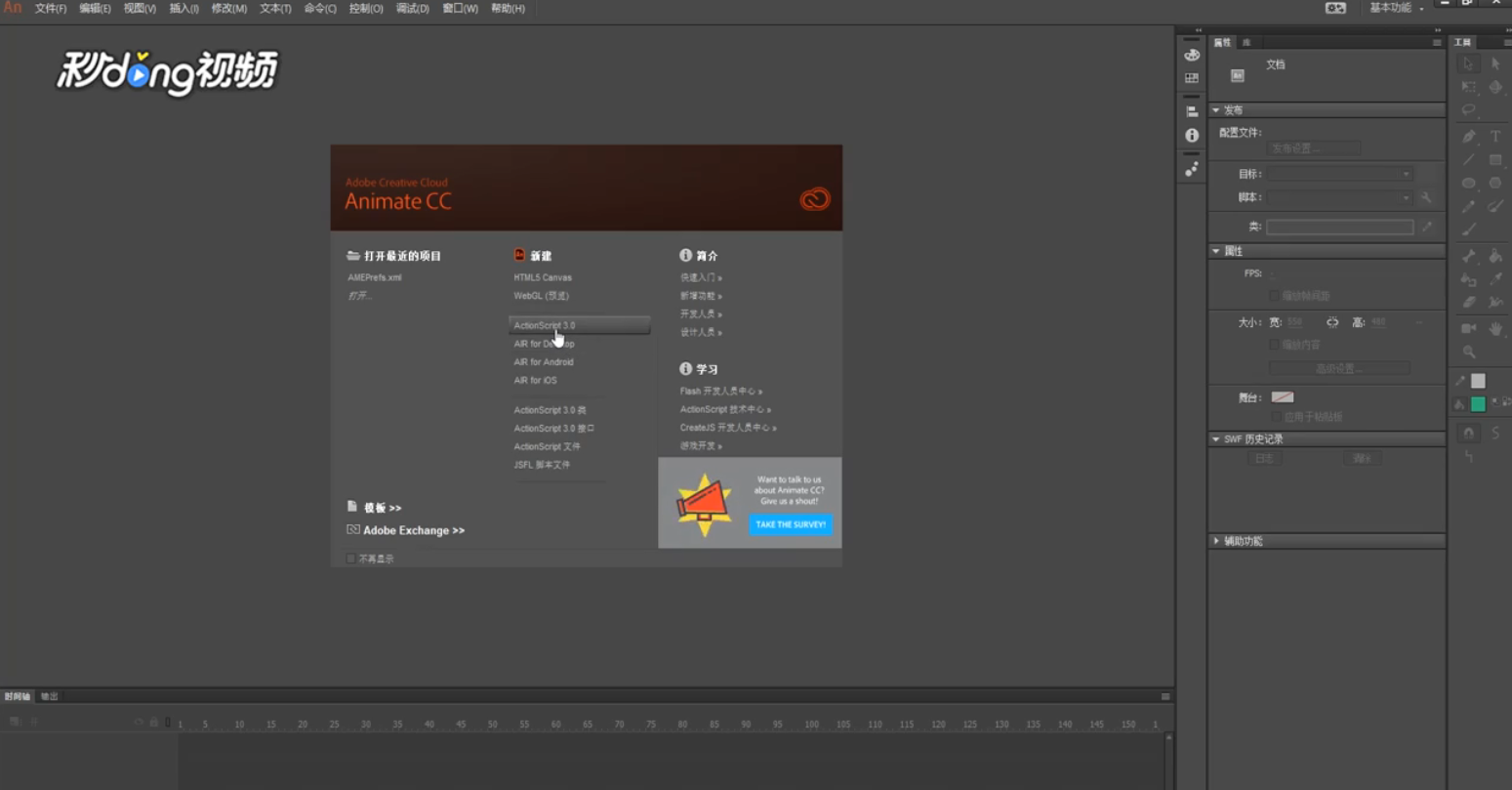Screen dimensions: 1512x790
Task: Select the Eyedropper tool
Action: [x=1496, y=280]
